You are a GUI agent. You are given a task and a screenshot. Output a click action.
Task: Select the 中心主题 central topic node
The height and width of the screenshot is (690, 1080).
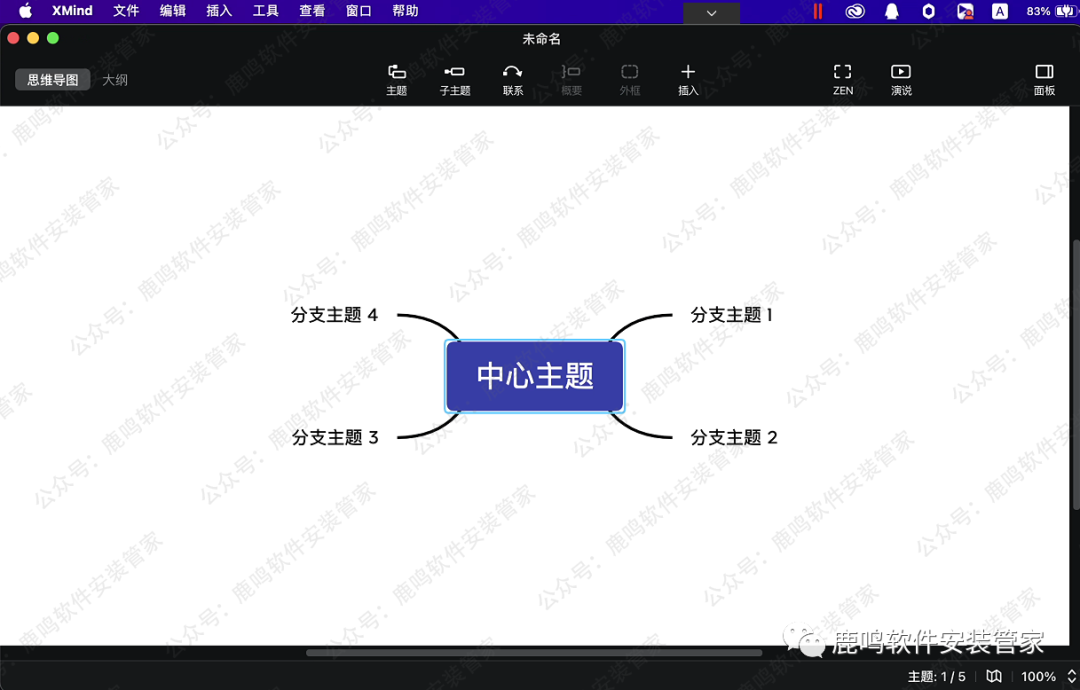click(x=534, y=376)
